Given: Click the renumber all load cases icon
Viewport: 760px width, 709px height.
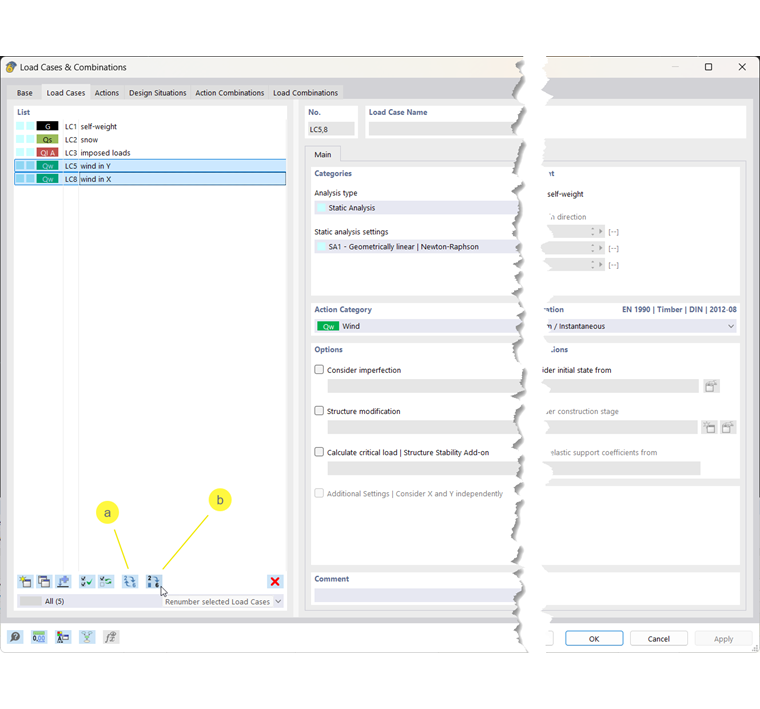Looking at the screenshot, I should click(129, 581).
